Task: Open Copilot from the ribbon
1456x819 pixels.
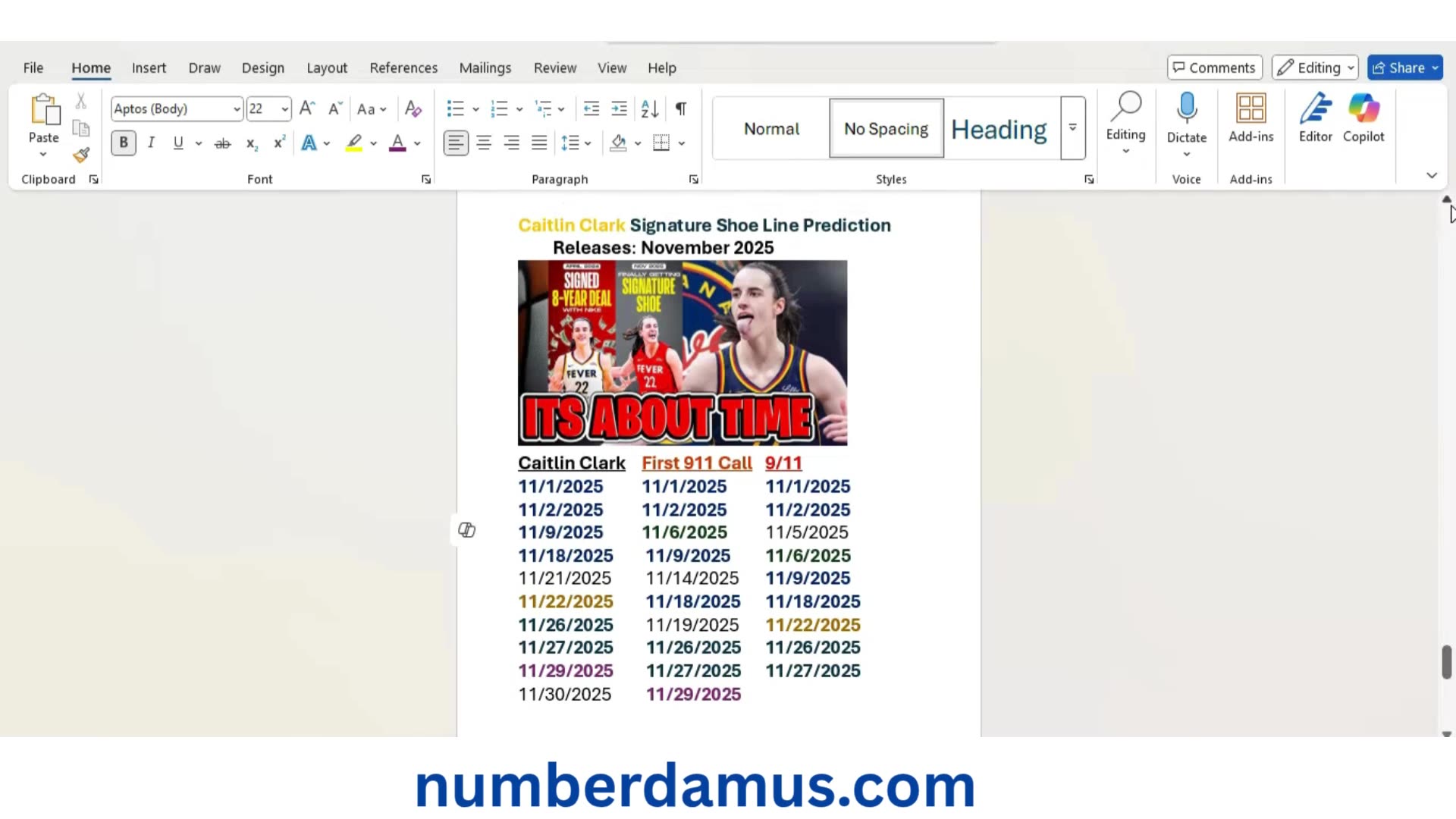Action: [1363, 118]
